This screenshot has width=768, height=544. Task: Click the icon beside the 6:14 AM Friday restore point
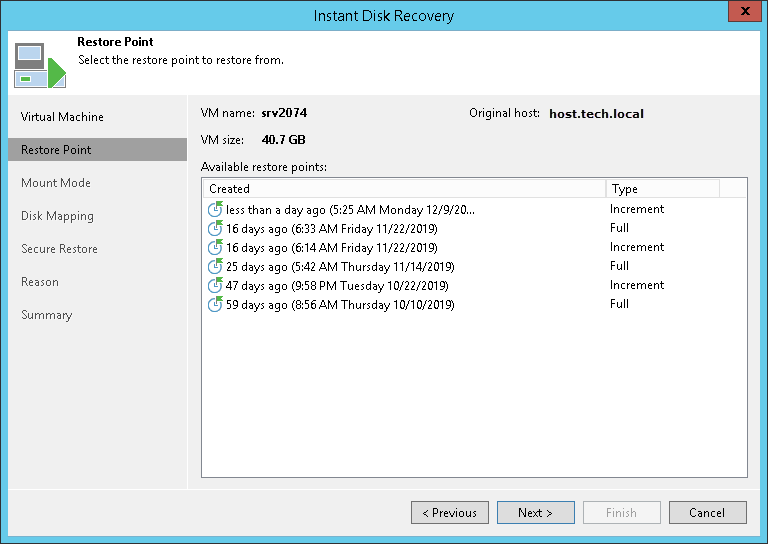215,248
